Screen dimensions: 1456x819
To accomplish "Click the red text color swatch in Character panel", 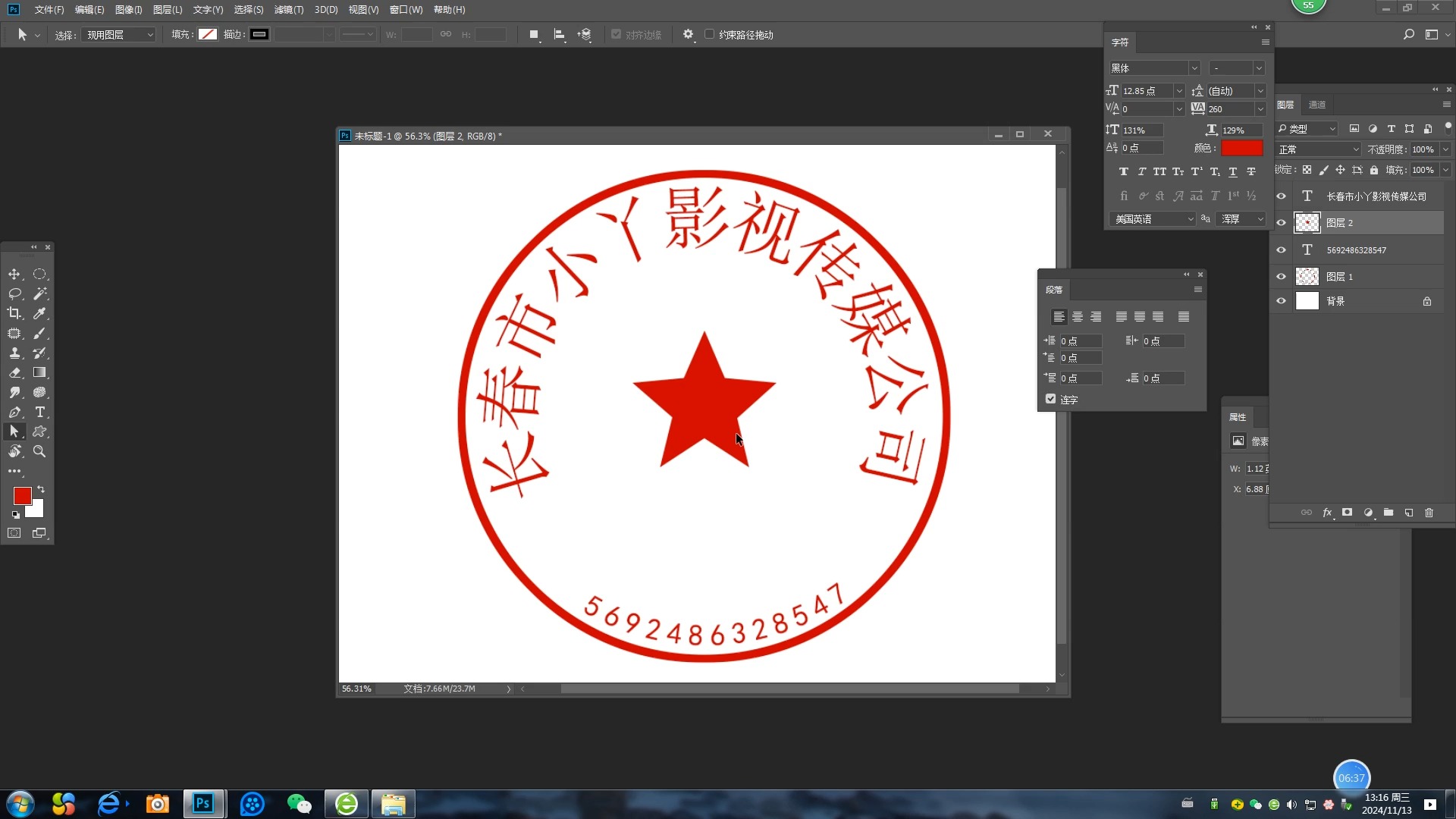I will pyautogui.click(x=1242, y=148).
